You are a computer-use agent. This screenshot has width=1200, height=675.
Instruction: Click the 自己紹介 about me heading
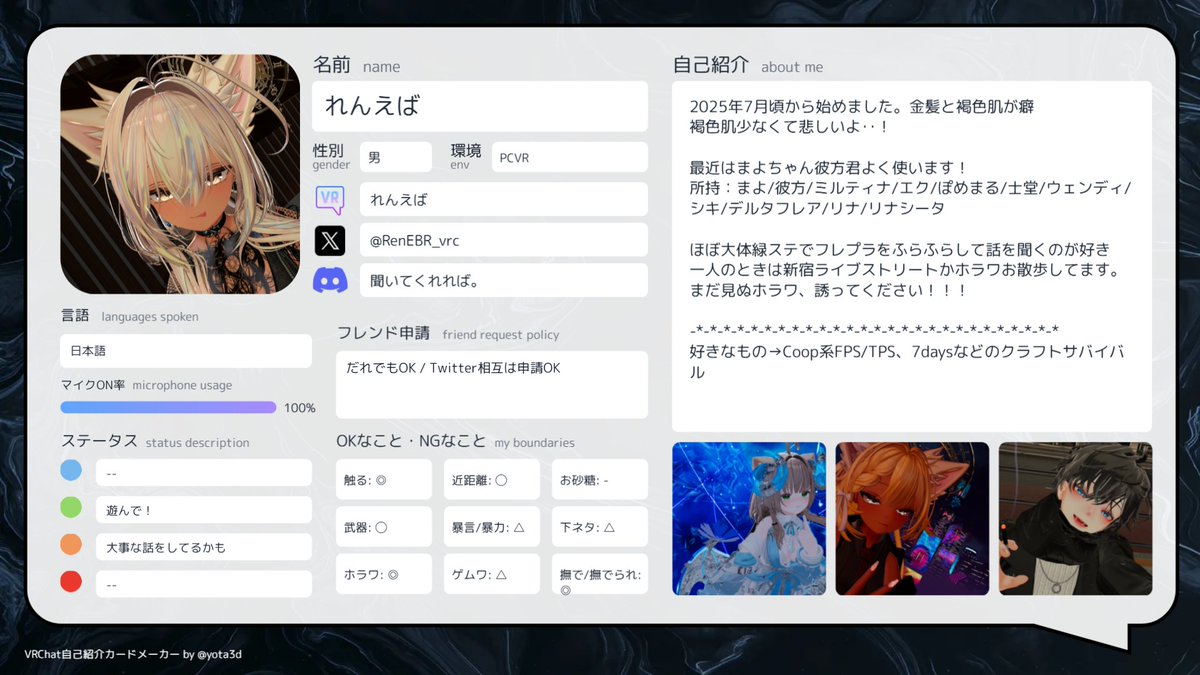point(748,65)
